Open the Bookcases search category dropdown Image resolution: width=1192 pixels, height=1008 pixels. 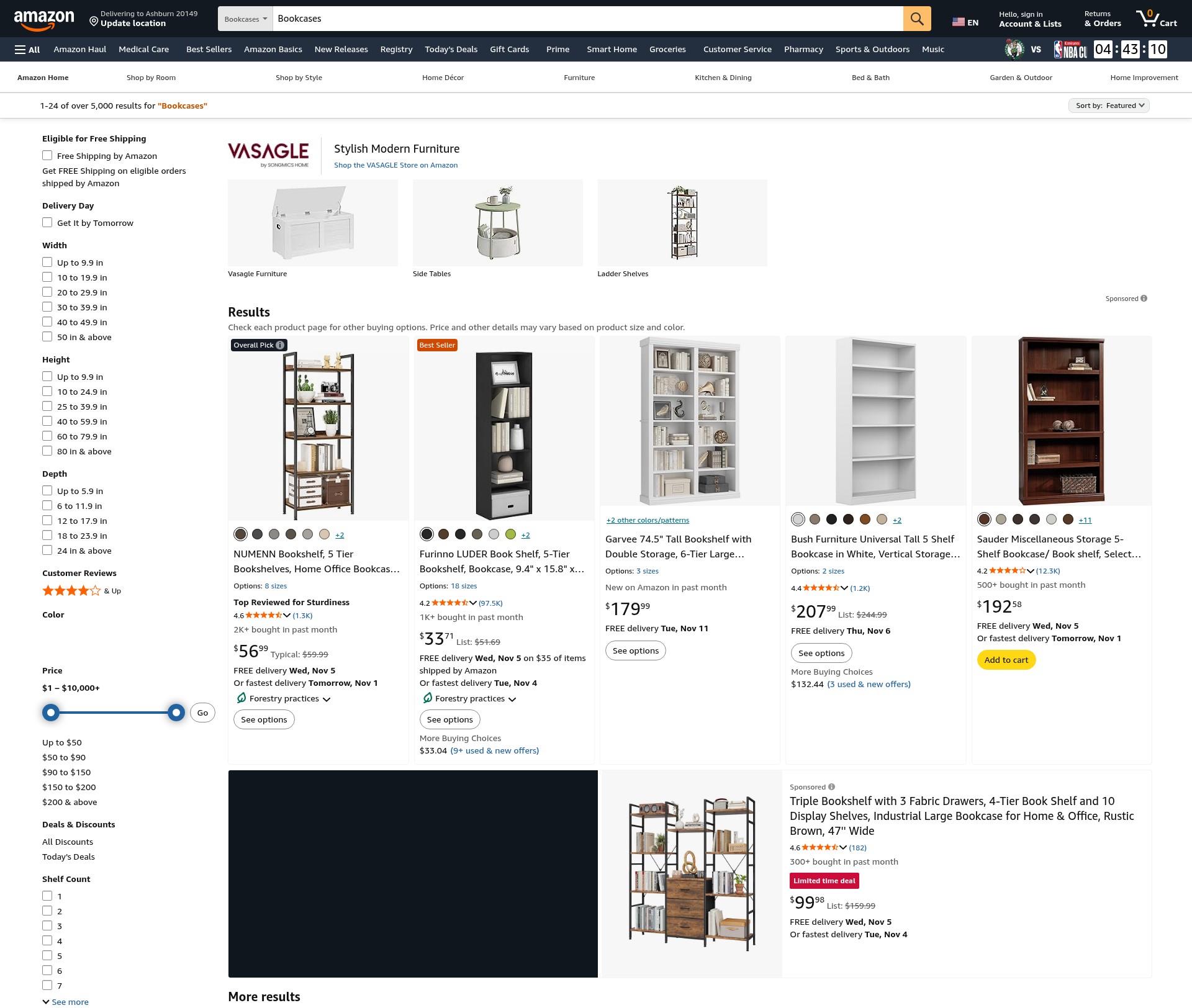point(245,19)
